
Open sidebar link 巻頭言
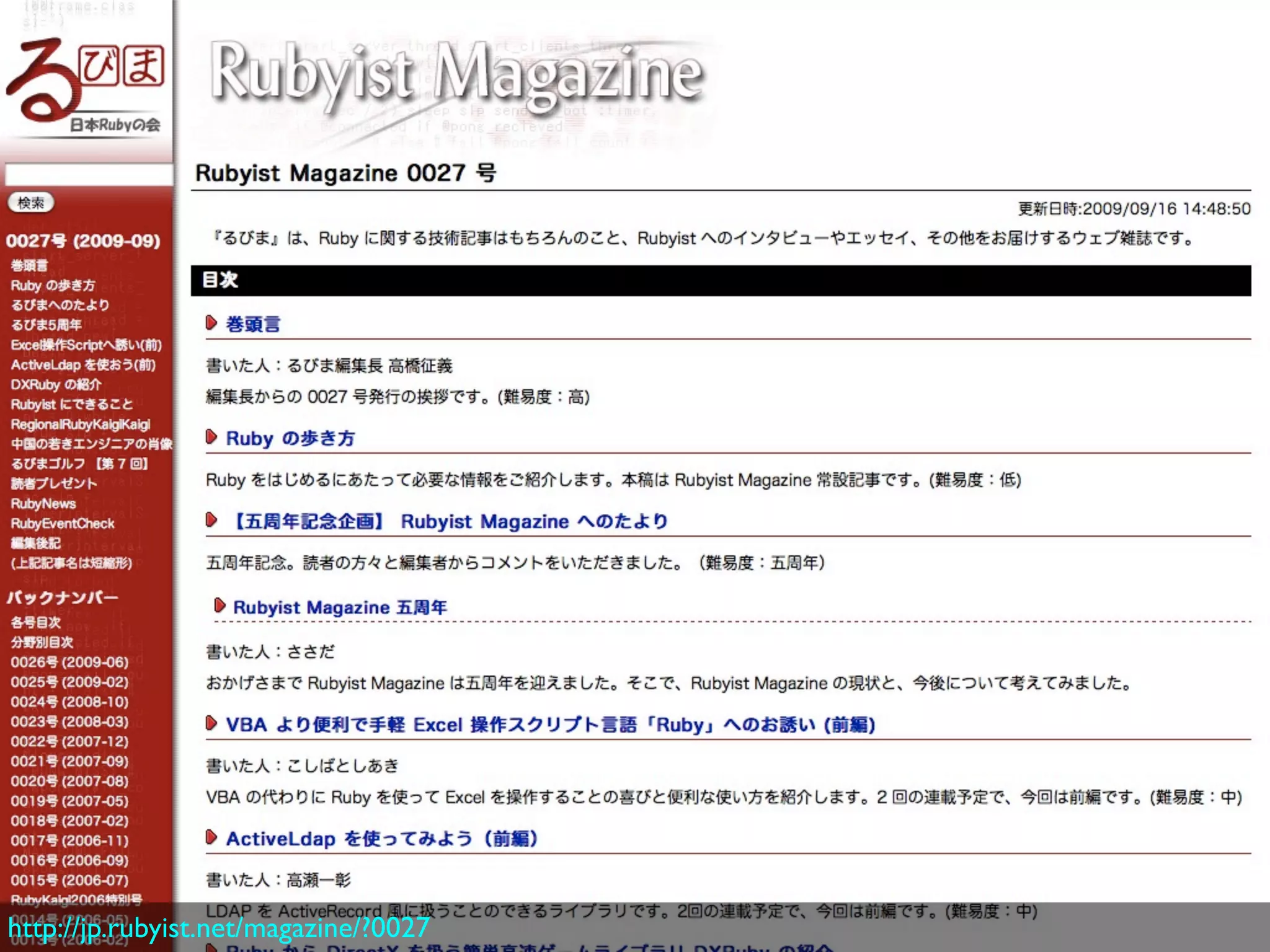click(29, 265)
